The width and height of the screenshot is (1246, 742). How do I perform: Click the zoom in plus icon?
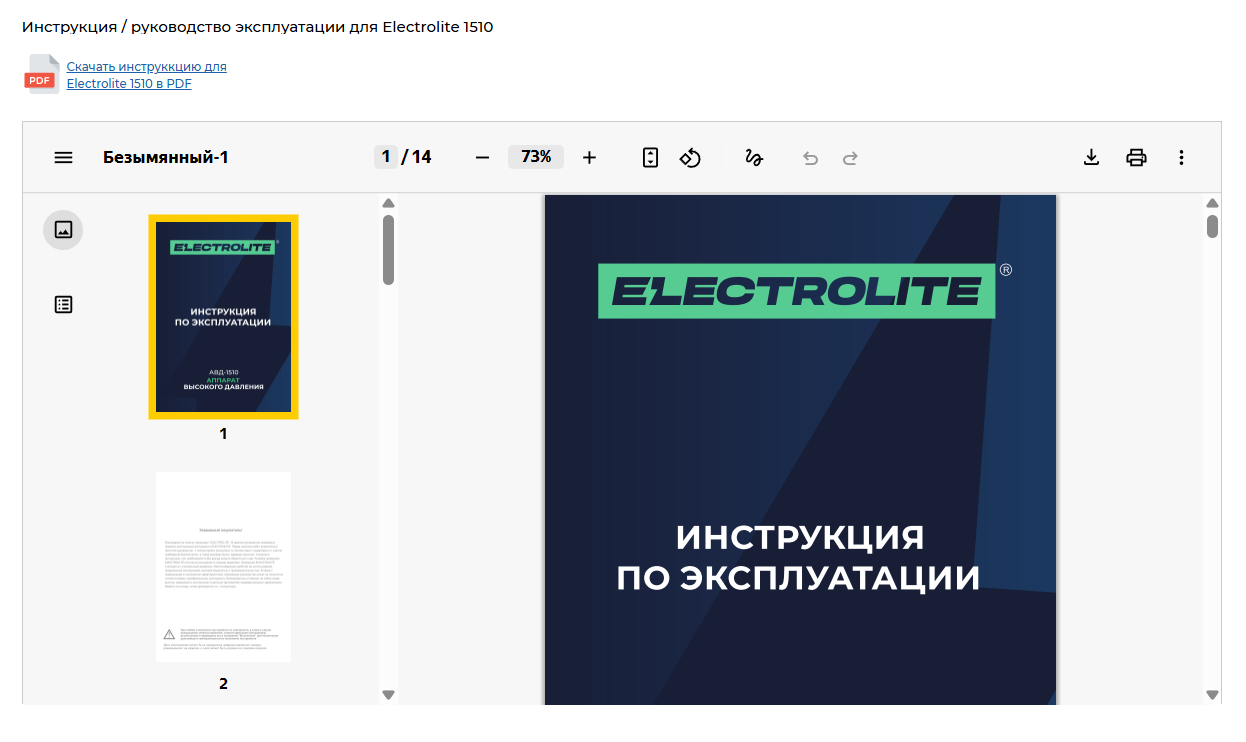[x=589, y=157]
